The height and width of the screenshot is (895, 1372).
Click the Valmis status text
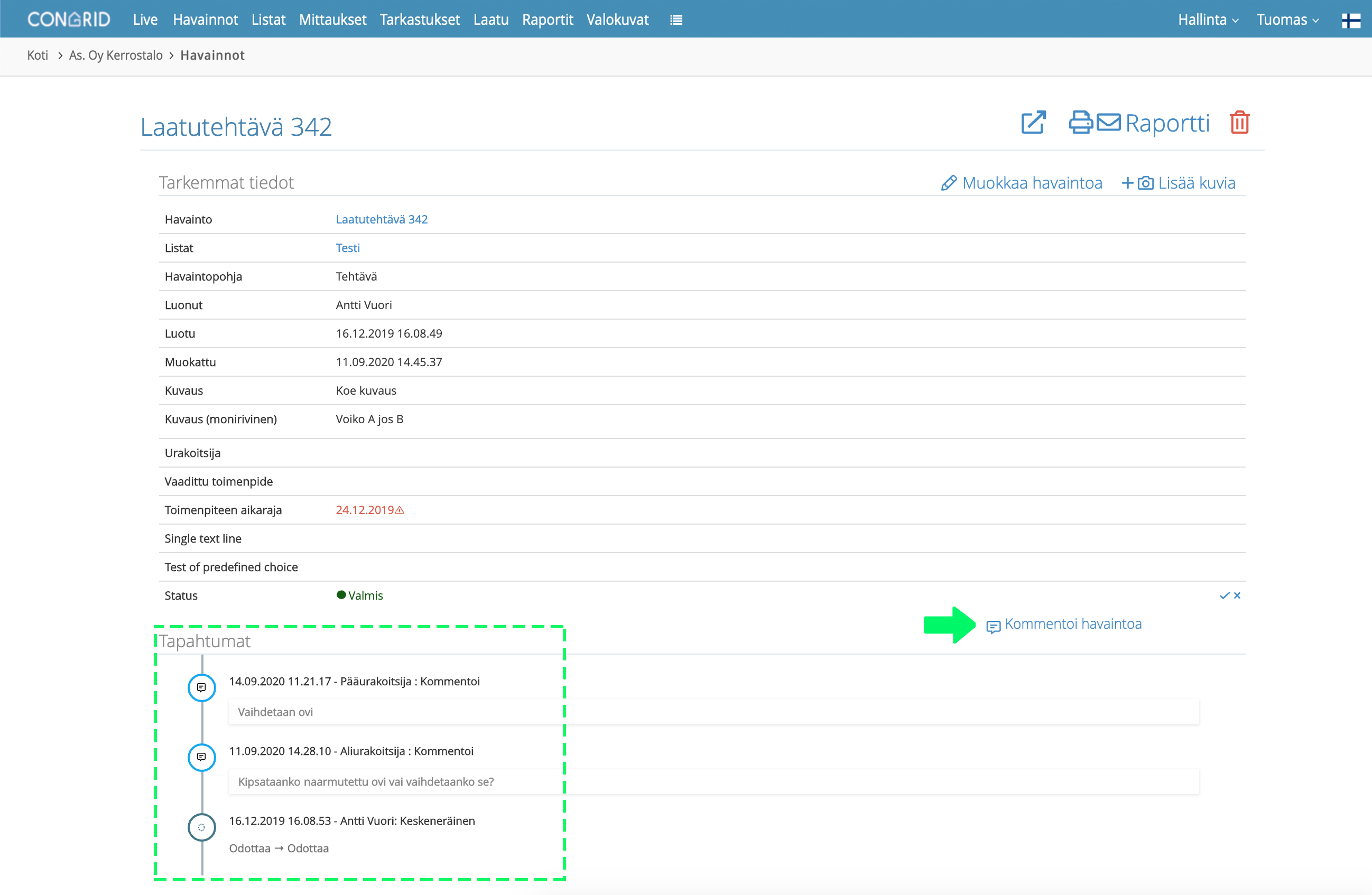point(366,595)
